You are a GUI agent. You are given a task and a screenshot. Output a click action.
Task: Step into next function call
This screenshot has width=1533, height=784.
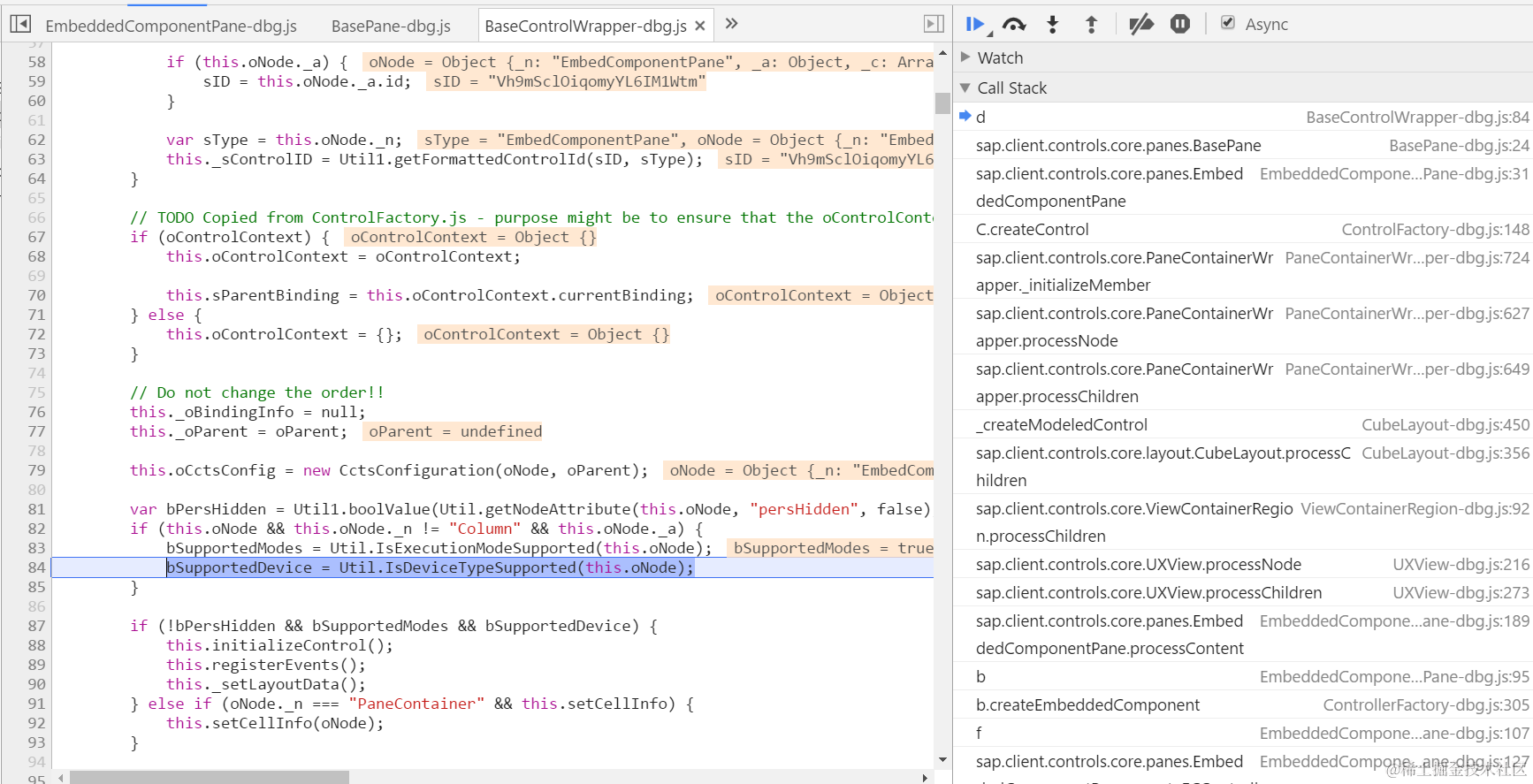pyautogui.click(x=1052, y=25)
